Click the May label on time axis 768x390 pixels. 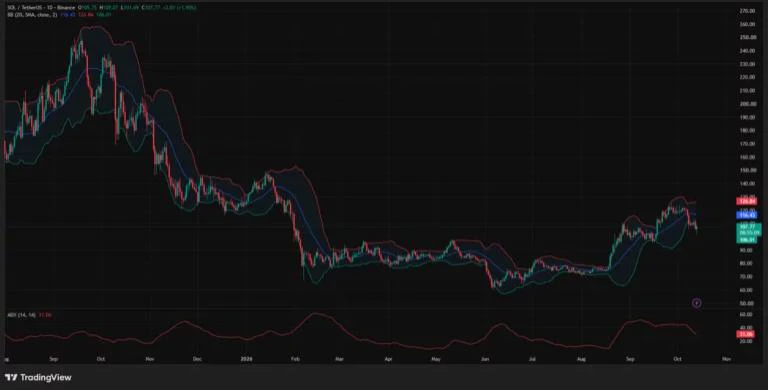(436, 359)
